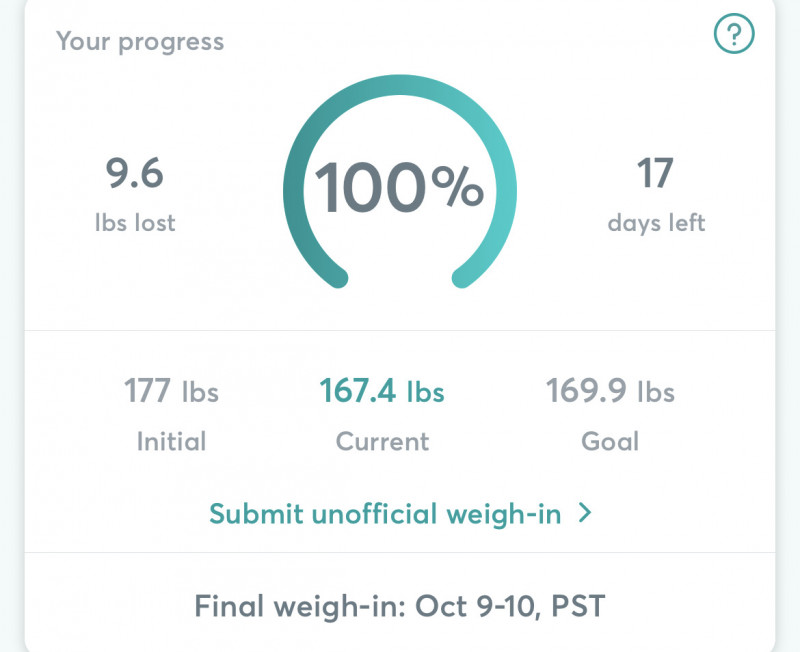Select the 177 lbs initial weight
The height and width of the screenshot is (652, 800).
[x=171, y=391]
